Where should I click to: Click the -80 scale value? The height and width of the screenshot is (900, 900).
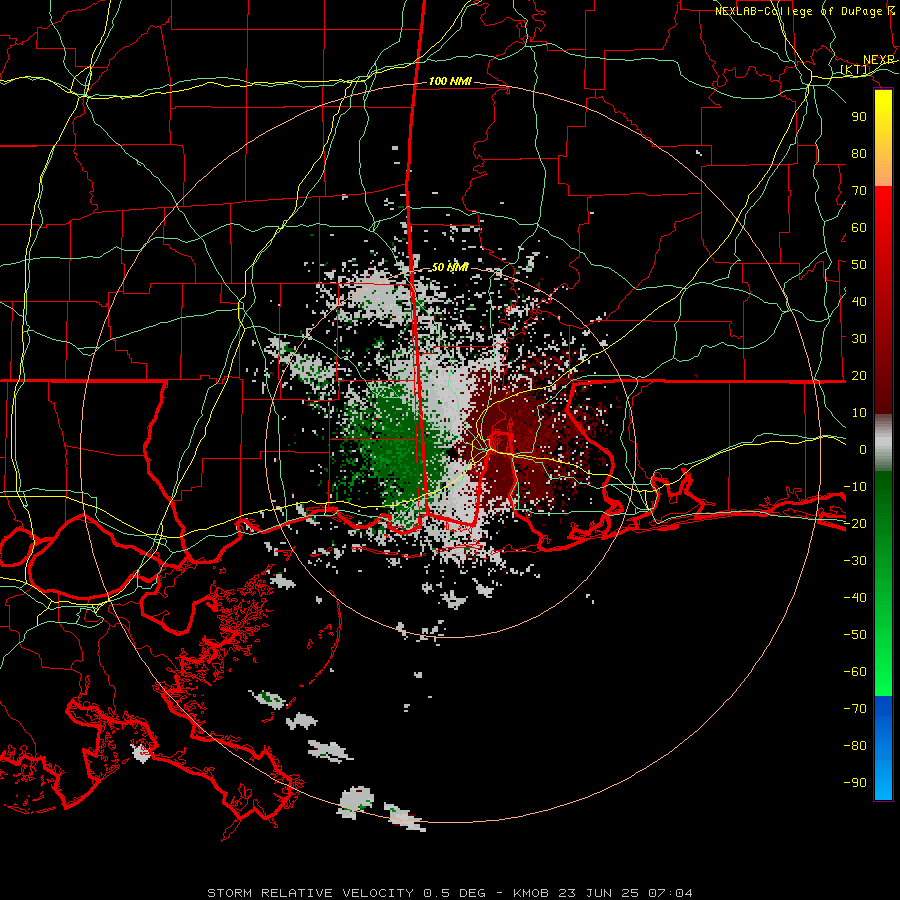(x=855, y=746)
